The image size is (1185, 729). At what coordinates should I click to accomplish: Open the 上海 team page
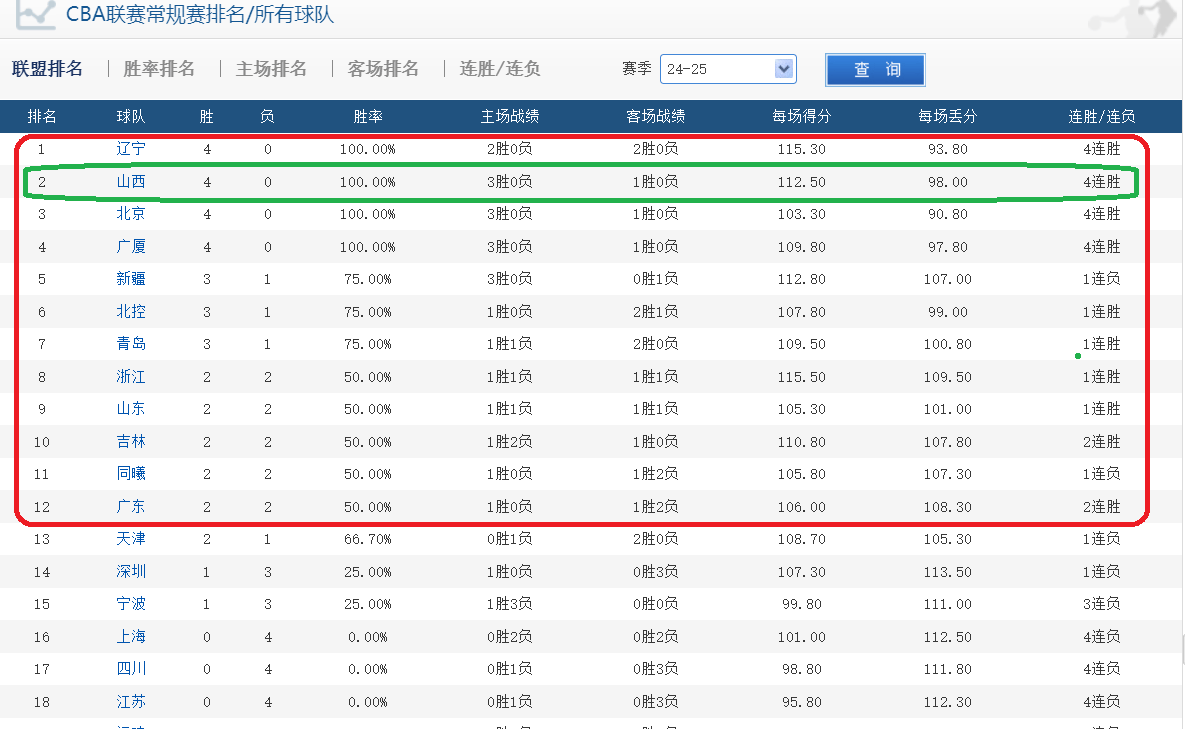point(131,637)
